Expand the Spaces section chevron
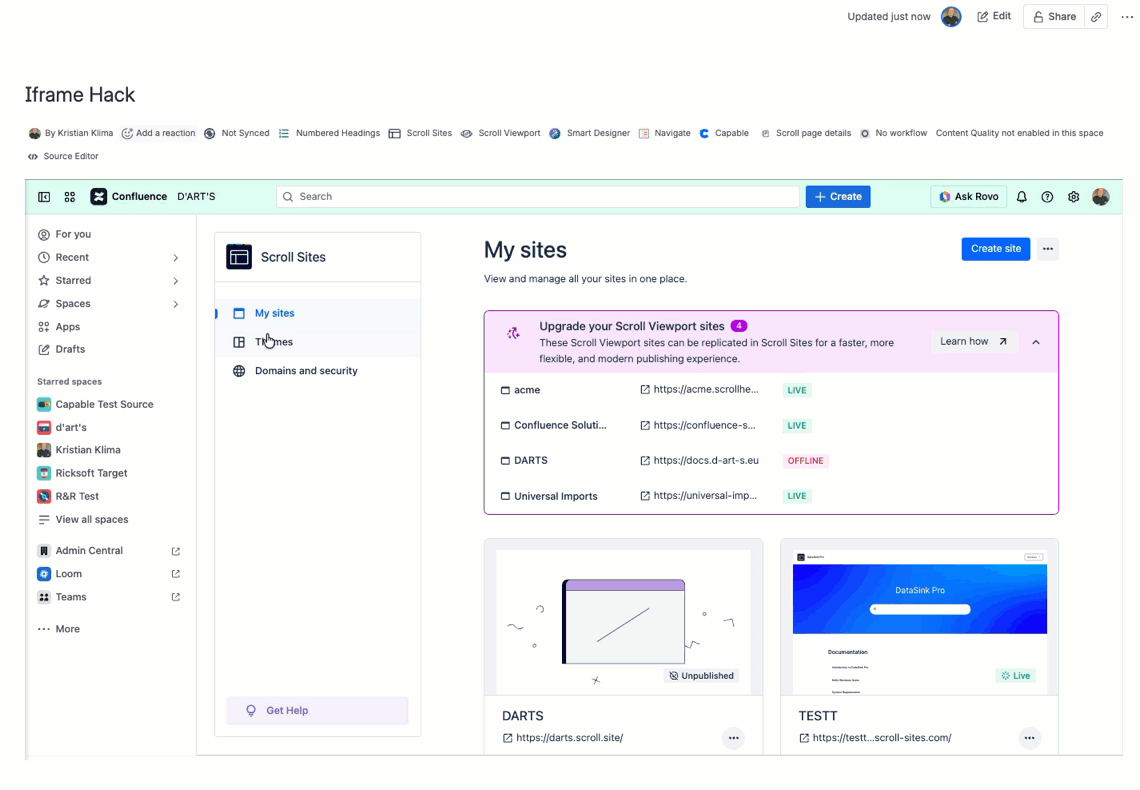 (175, 305)
